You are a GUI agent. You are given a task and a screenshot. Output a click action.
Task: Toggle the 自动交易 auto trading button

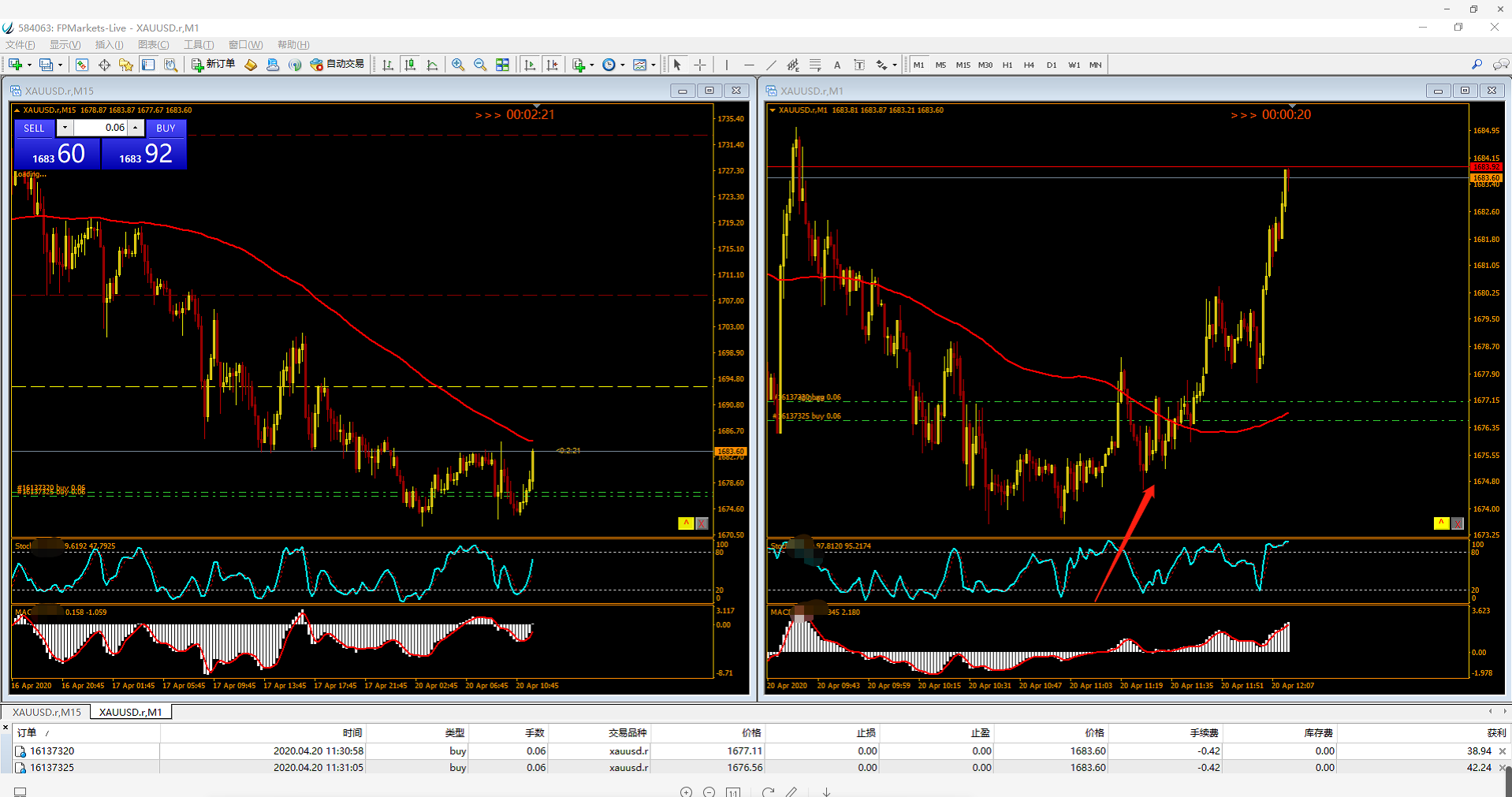click(x=337, y=65)
